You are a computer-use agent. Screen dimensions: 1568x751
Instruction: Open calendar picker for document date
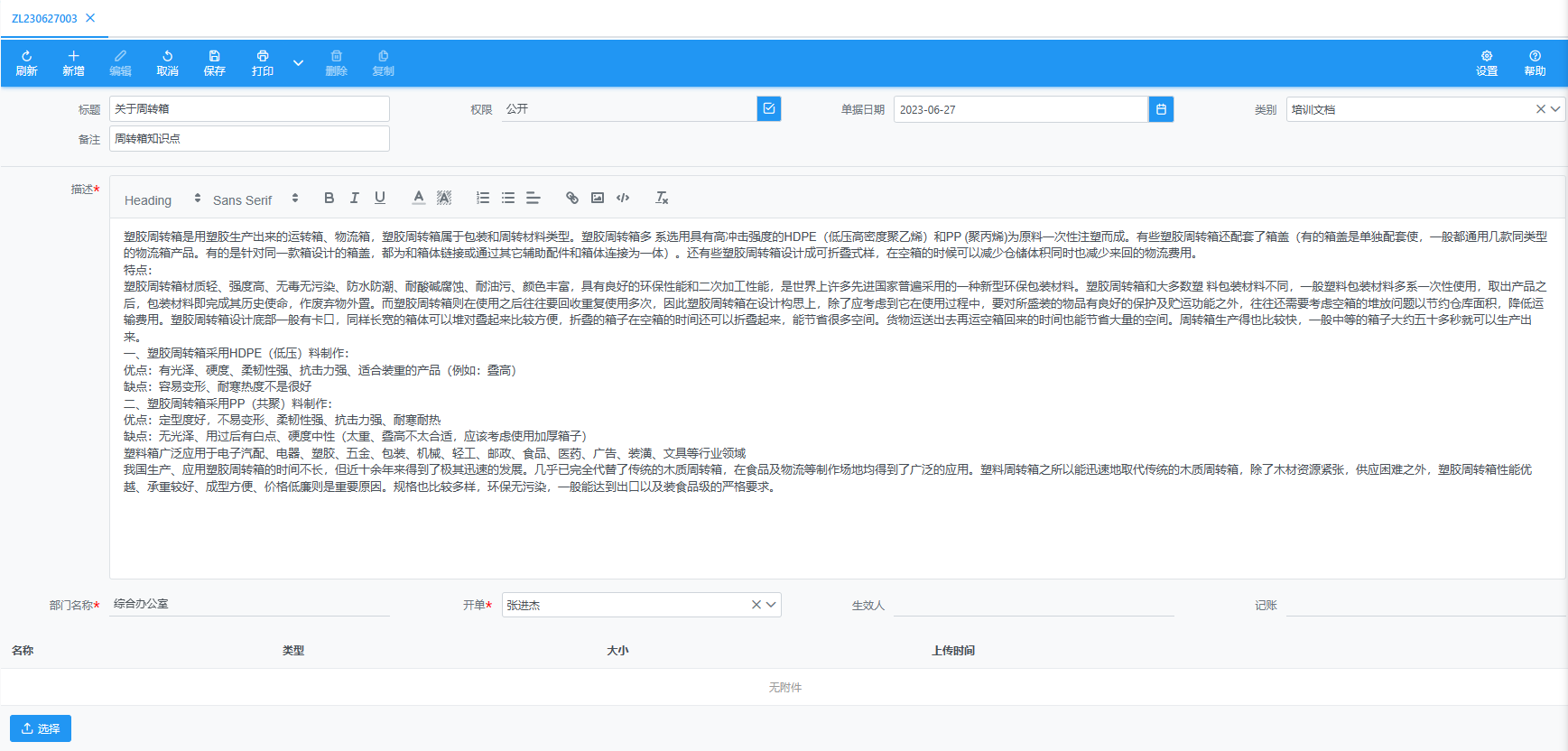click(1161, 109)
